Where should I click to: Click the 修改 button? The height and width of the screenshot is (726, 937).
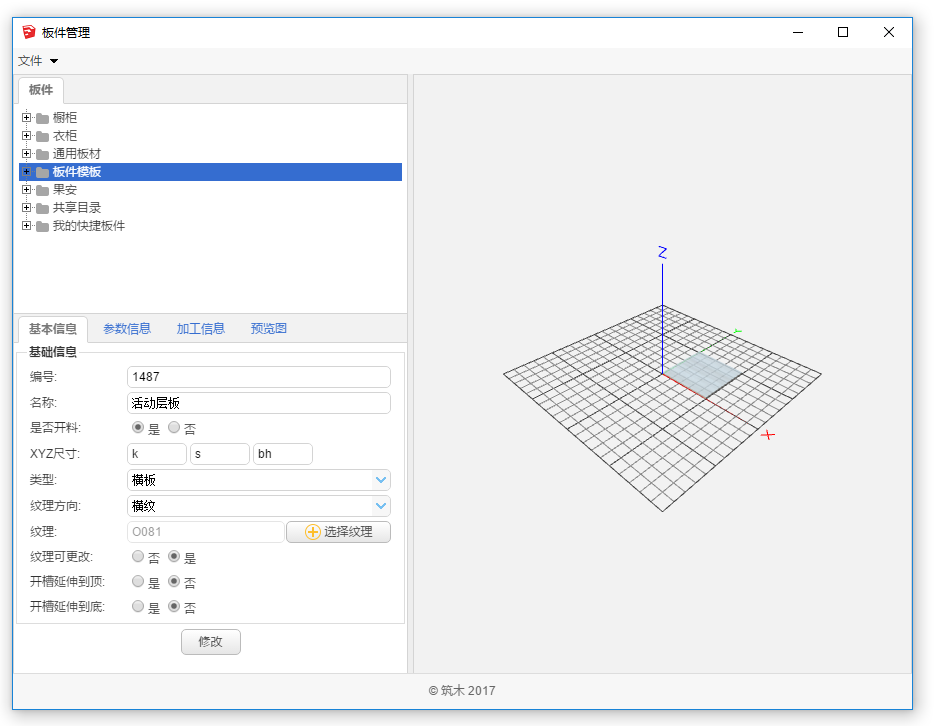tap(211, 642)
